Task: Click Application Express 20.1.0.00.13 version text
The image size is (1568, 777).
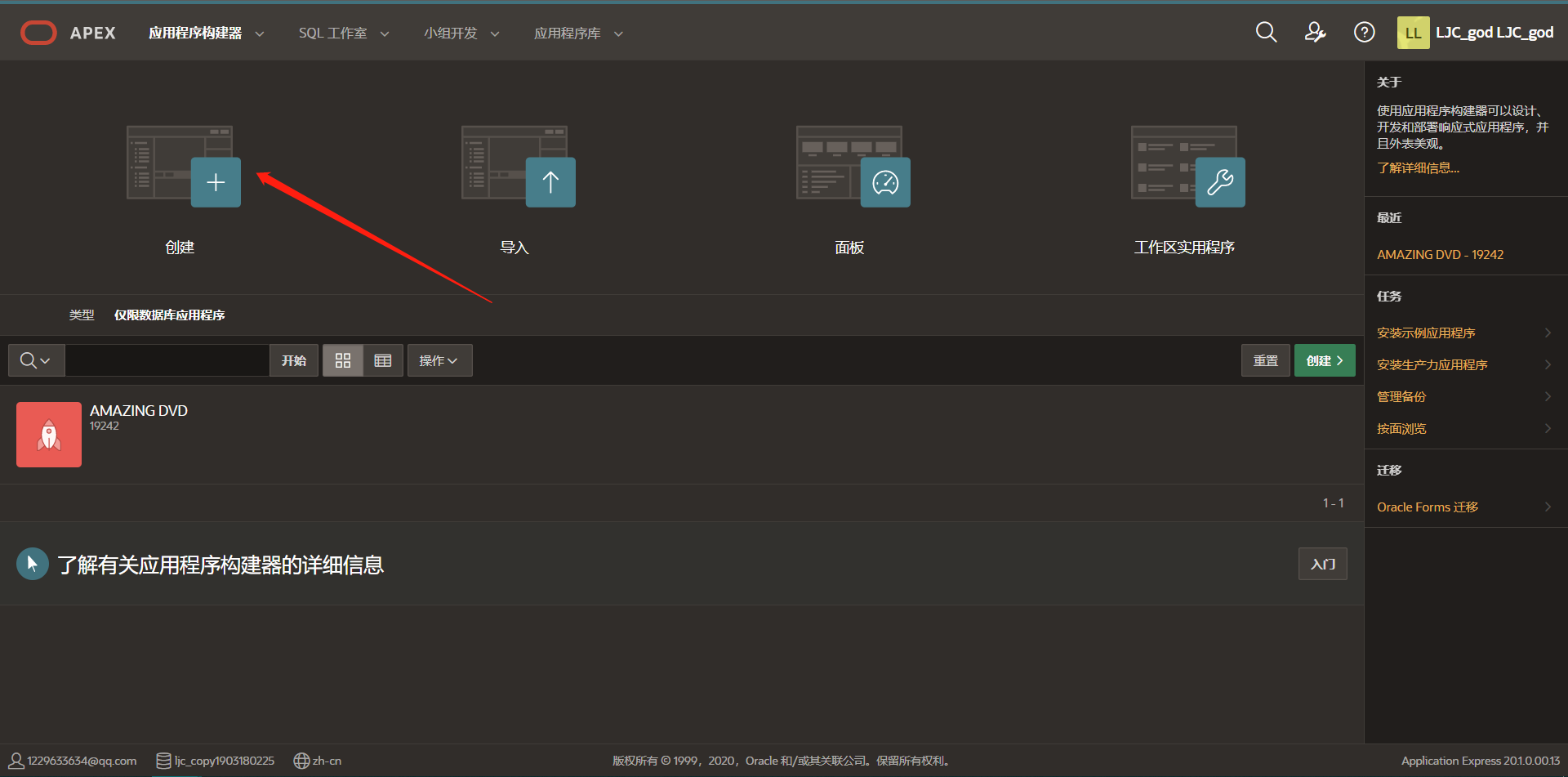Action: 1481,761
